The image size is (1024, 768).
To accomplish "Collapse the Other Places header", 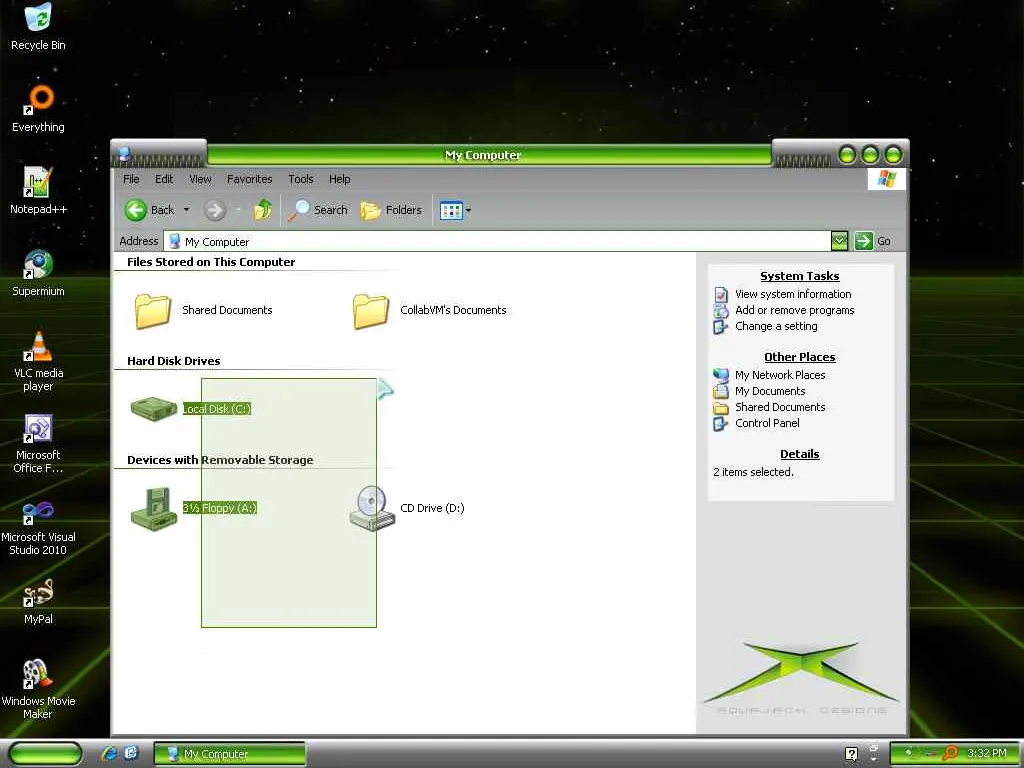I will (x=799, y=357).
